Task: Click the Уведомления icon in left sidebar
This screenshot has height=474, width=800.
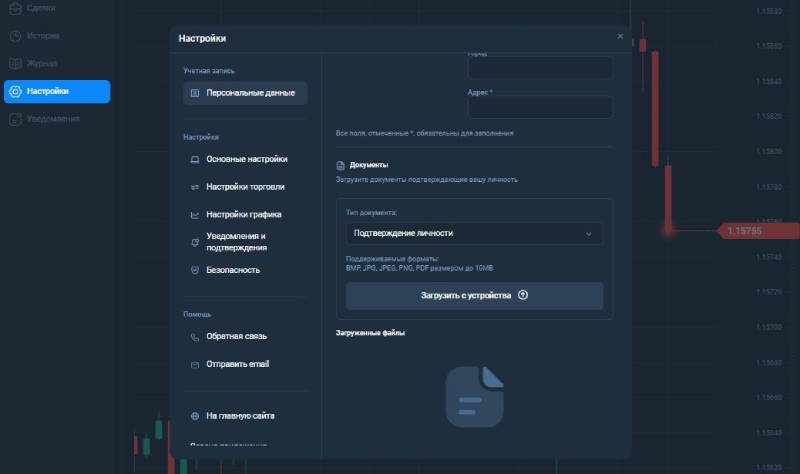Action: click(15, 119)
